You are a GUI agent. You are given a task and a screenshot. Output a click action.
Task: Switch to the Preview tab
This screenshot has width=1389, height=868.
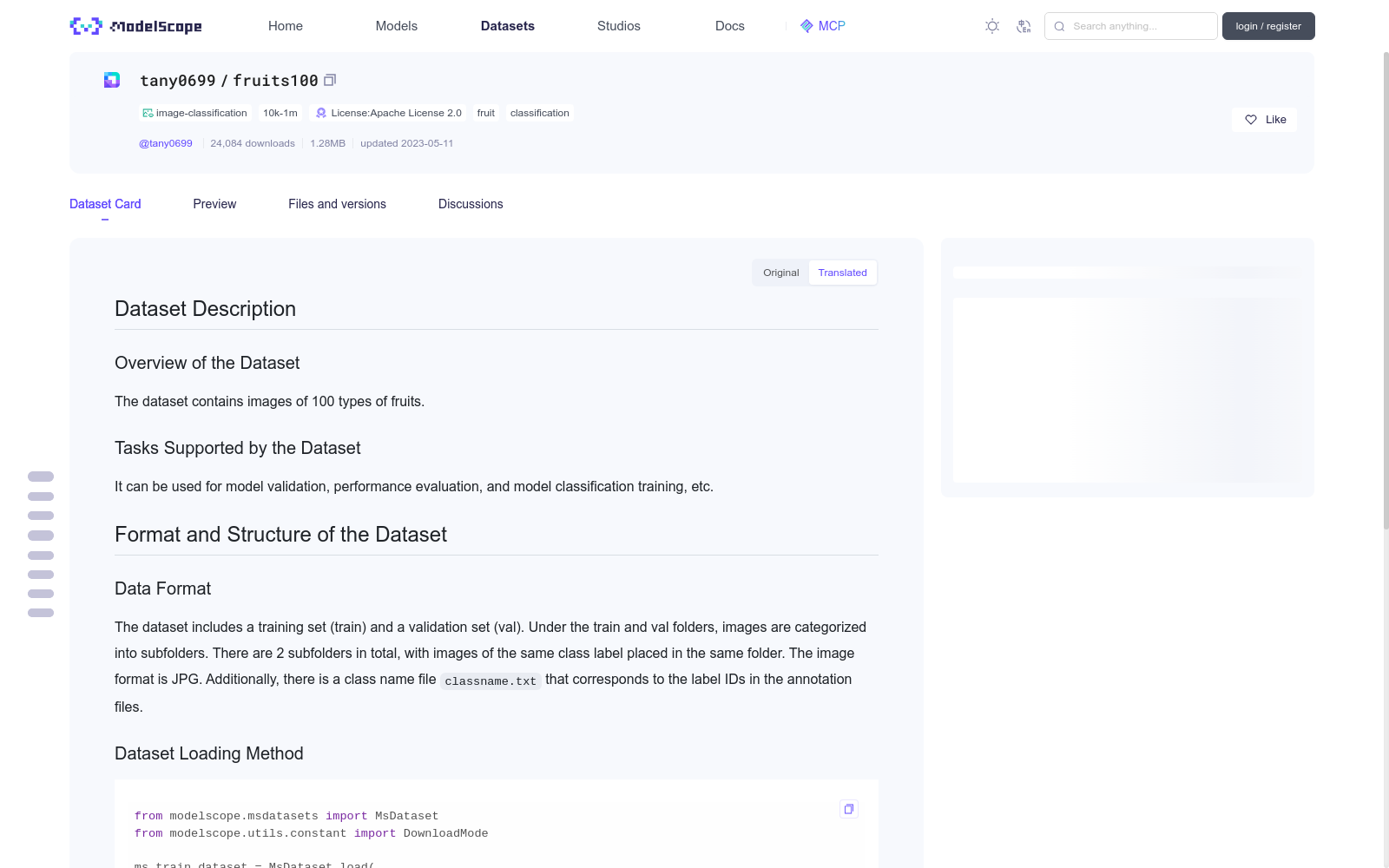pyautogui.click(x=214, y=204)
